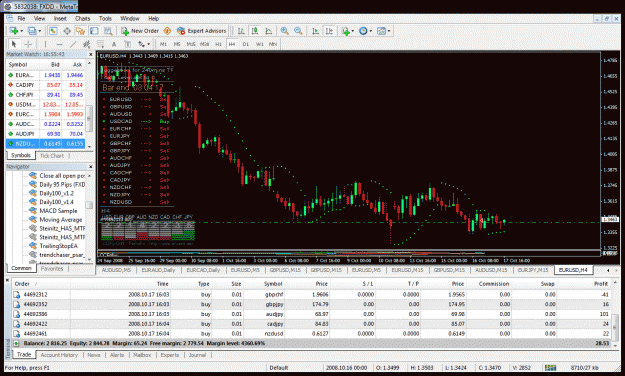
Task: Toggle the Expert Advisors button
Action: click(x=202, y=31)
